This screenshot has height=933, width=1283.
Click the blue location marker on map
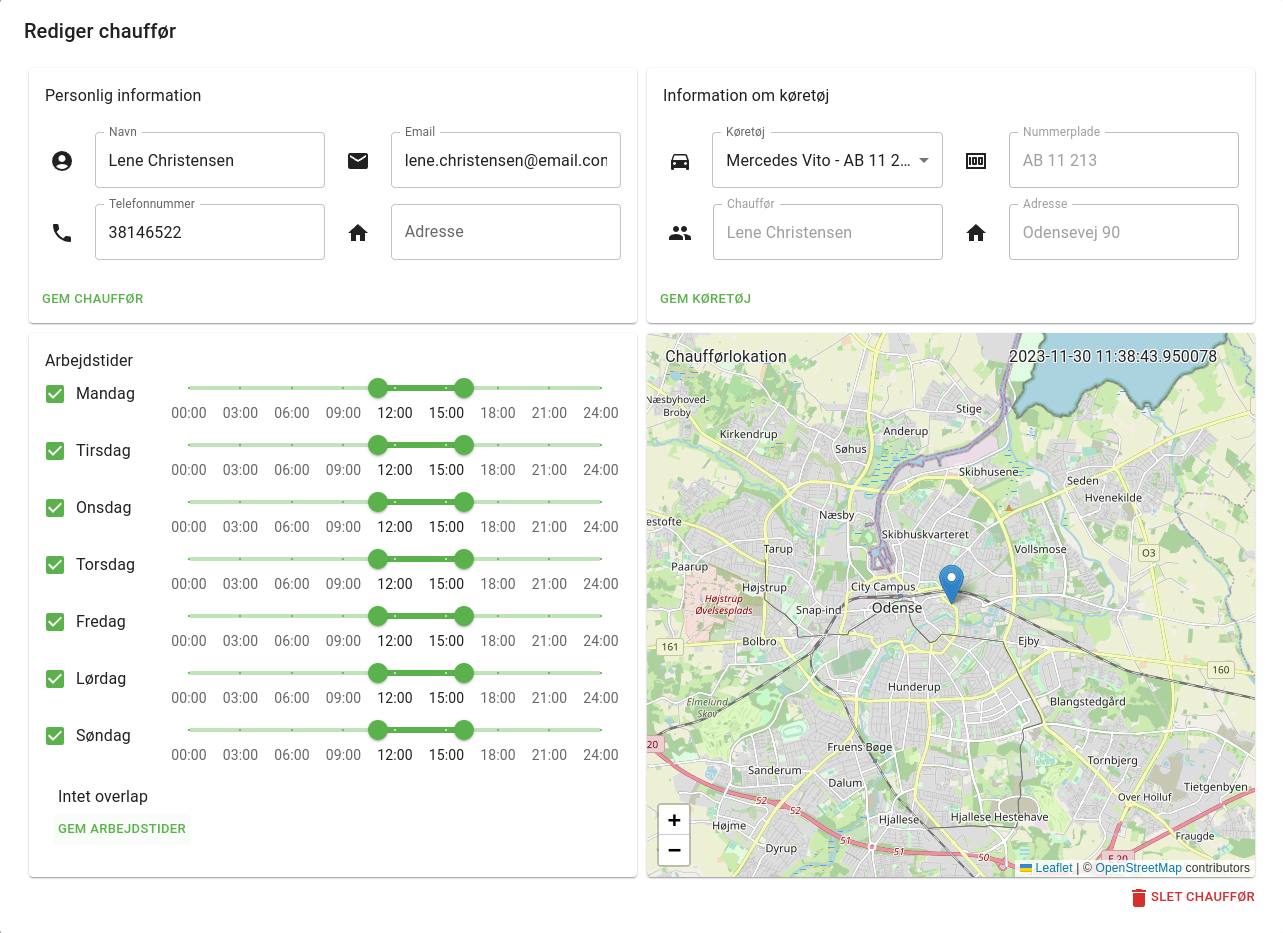(x=952, y=582)
